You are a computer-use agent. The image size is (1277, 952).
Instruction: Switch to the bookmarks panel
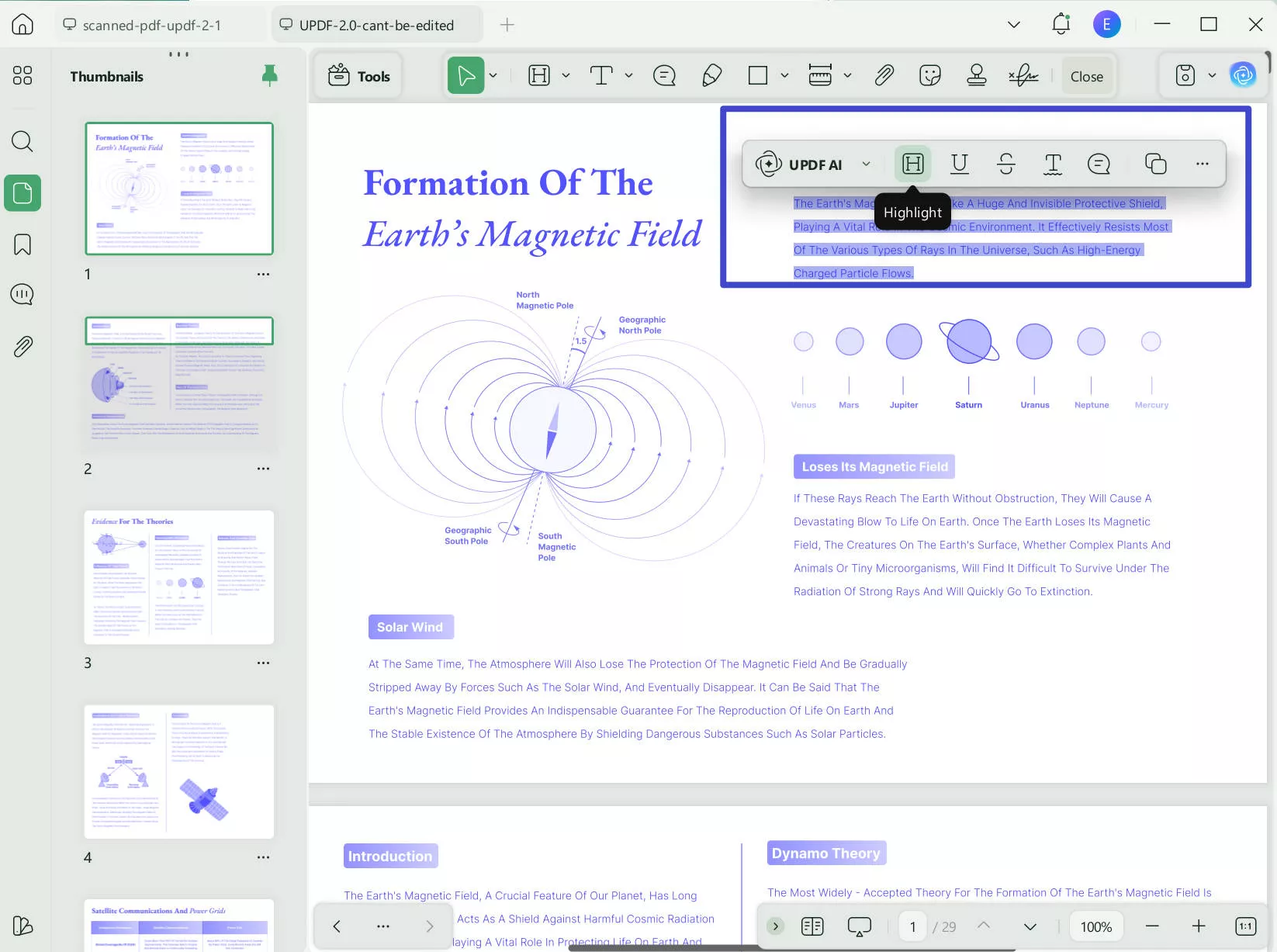(x=22, y=244)
